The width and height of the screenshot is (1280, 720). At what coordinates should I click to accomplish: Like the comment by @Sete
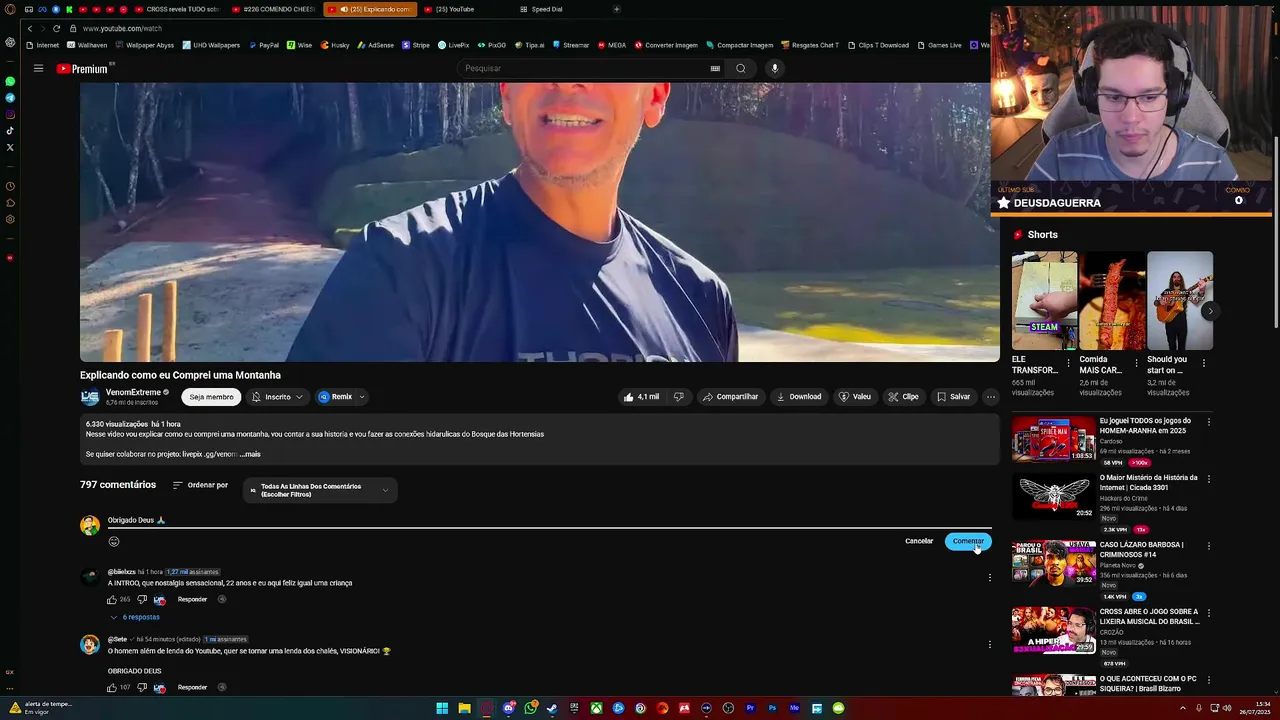(x=112, y=687)
